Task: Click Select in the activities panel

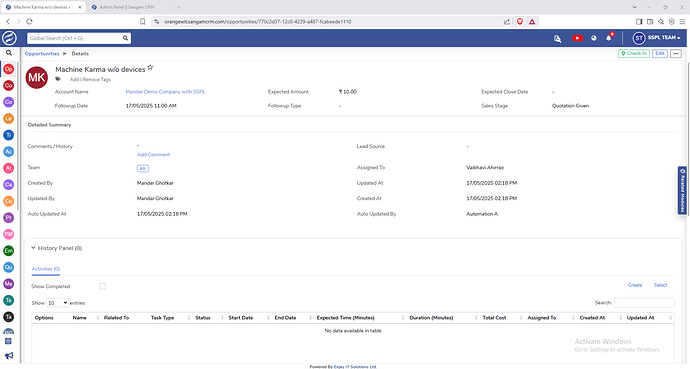Action: click(x=661, y=285)
